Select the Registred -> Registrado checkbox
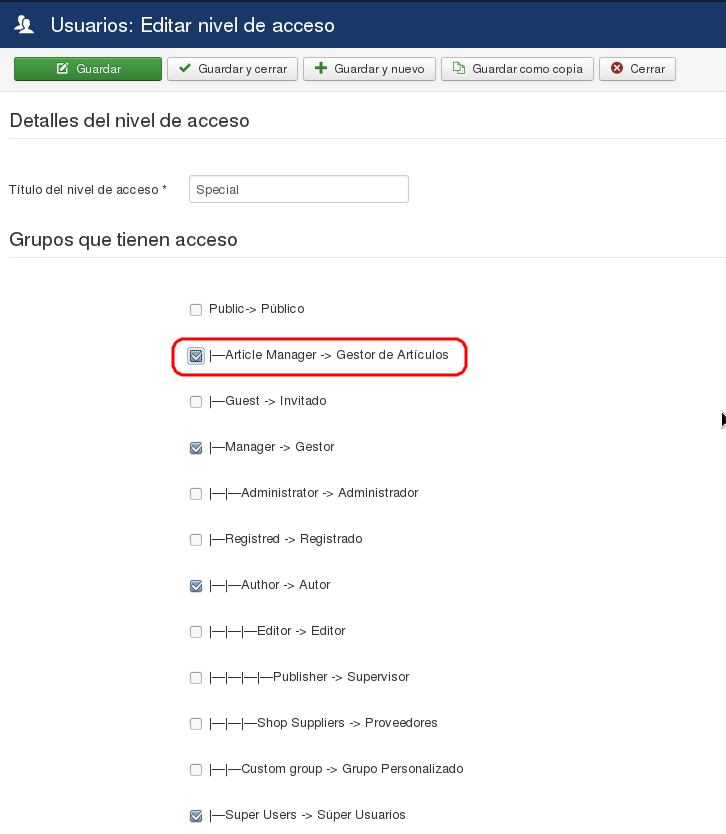This screenshot has height=834, width=726. 196,540
